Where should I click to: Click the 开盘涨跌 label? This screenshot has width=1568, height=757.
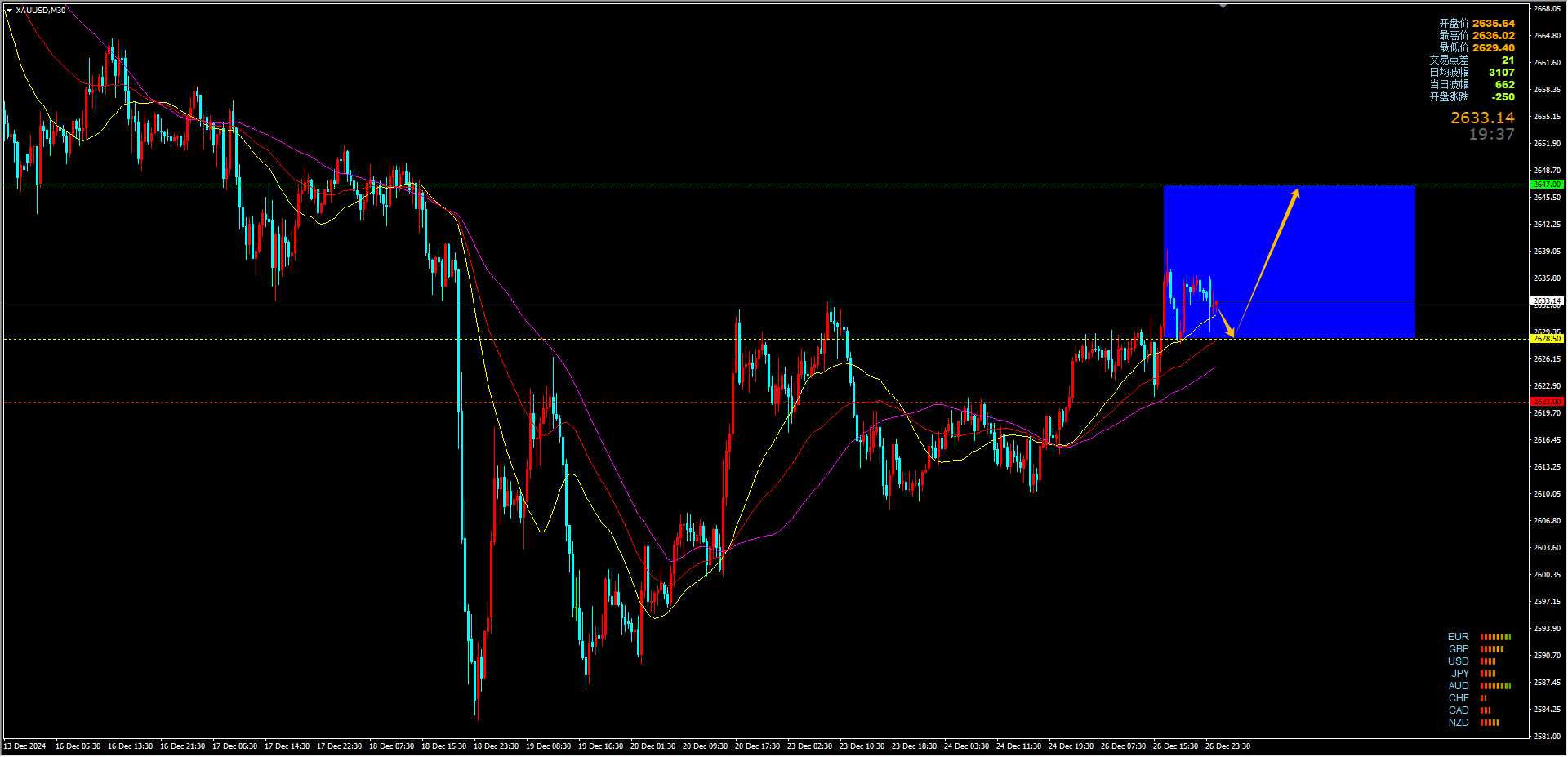tap(1449, 97)
